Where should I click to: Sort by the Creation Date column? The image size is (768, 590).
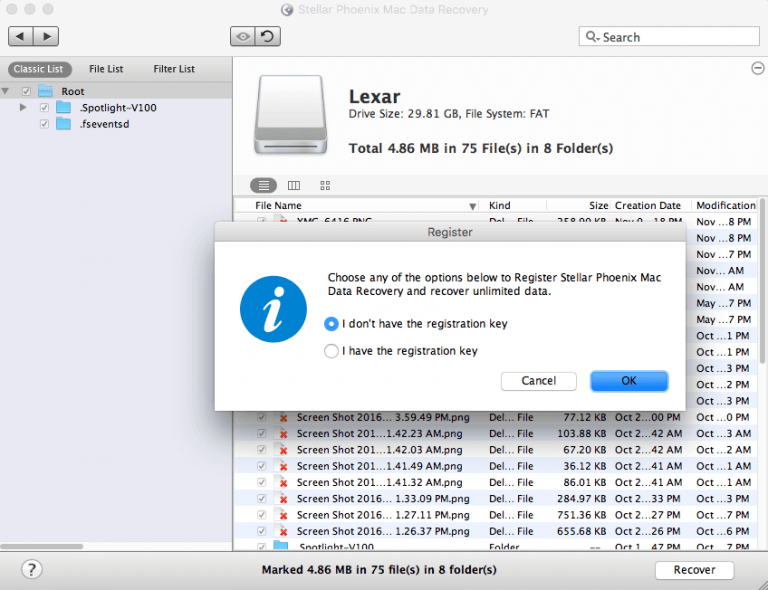tap(648, 206)
